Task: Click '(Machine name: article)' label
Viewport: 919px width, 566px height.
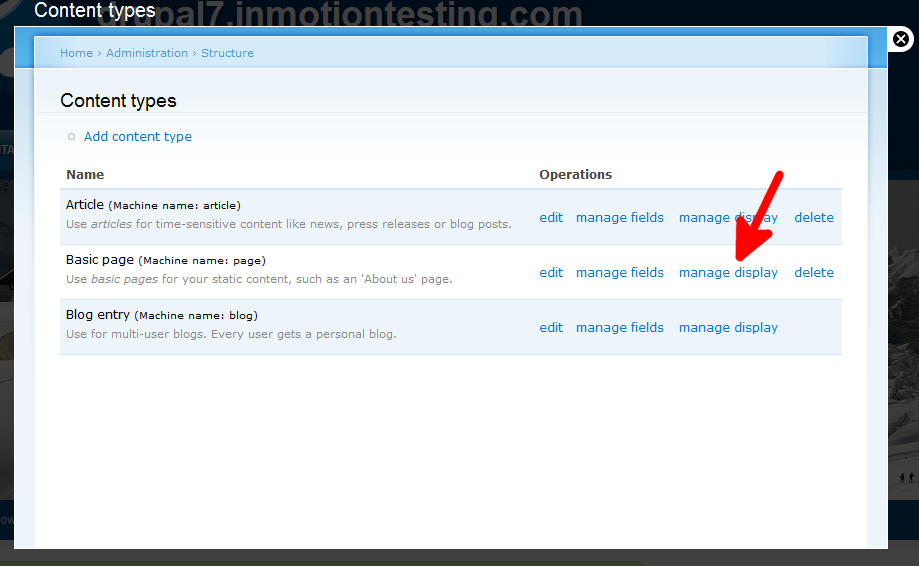Action: coord(175,206)
